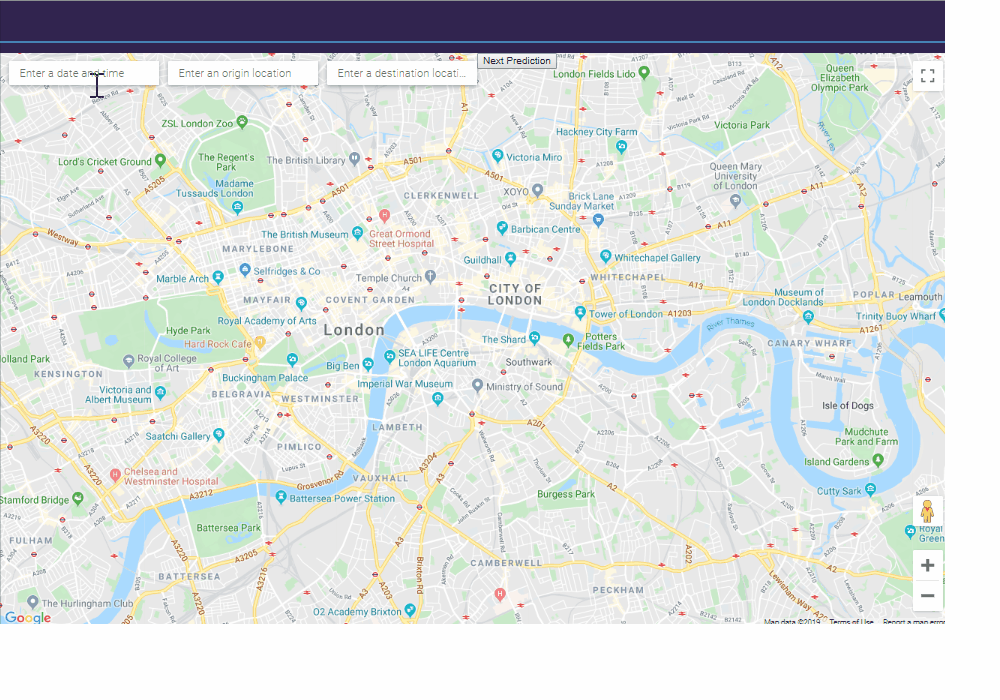Select the Stamford Bridge marker

pos(78,497)
